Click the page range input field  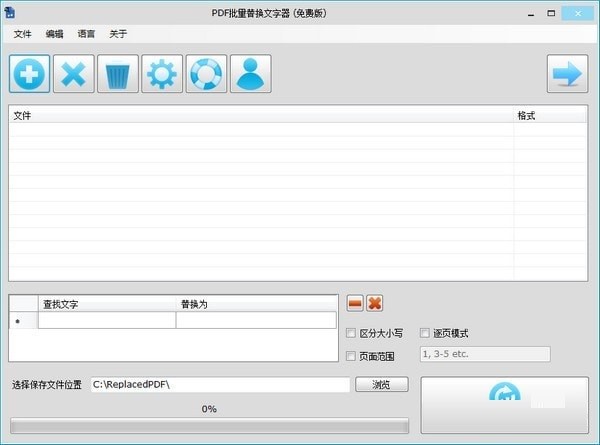(485, 354)
